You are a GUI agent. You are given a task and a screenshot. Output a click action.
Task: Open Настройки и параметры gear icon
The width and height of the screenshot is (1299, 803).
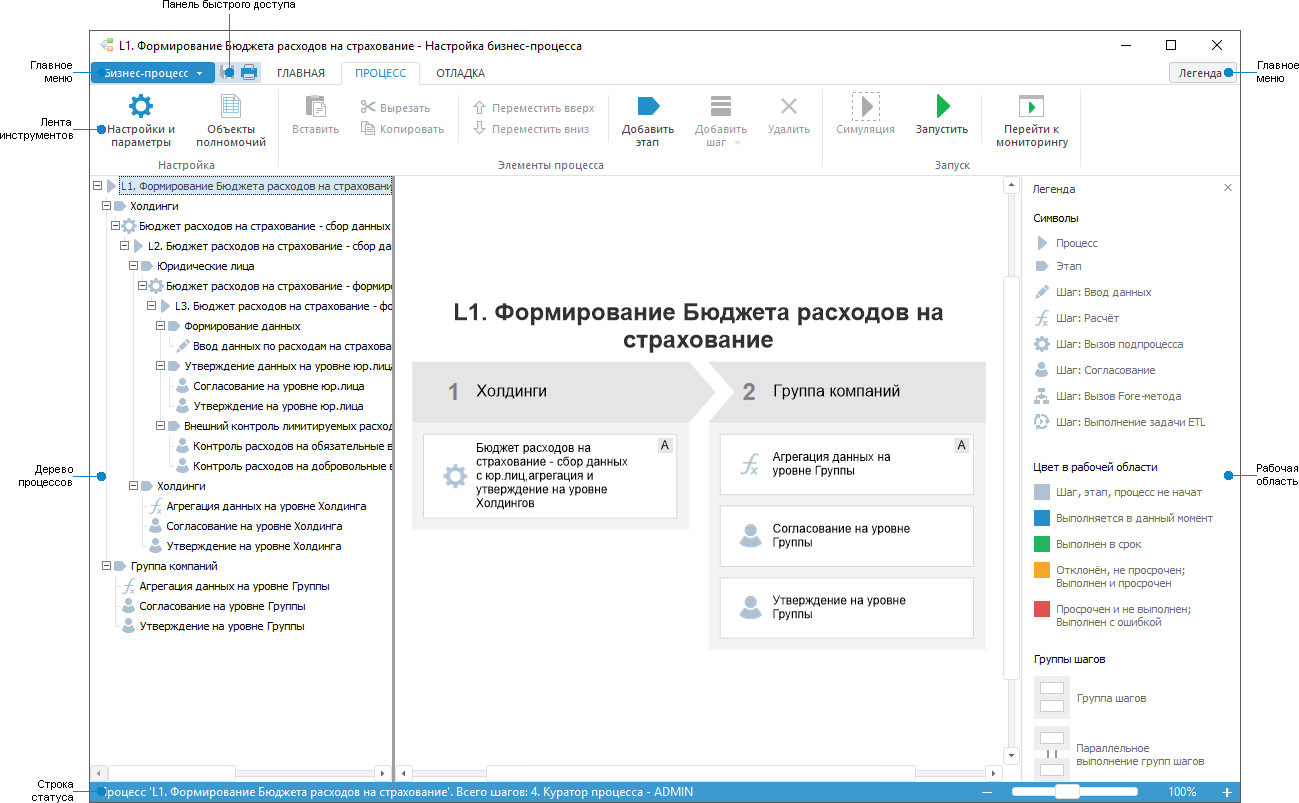coord(141,107)
